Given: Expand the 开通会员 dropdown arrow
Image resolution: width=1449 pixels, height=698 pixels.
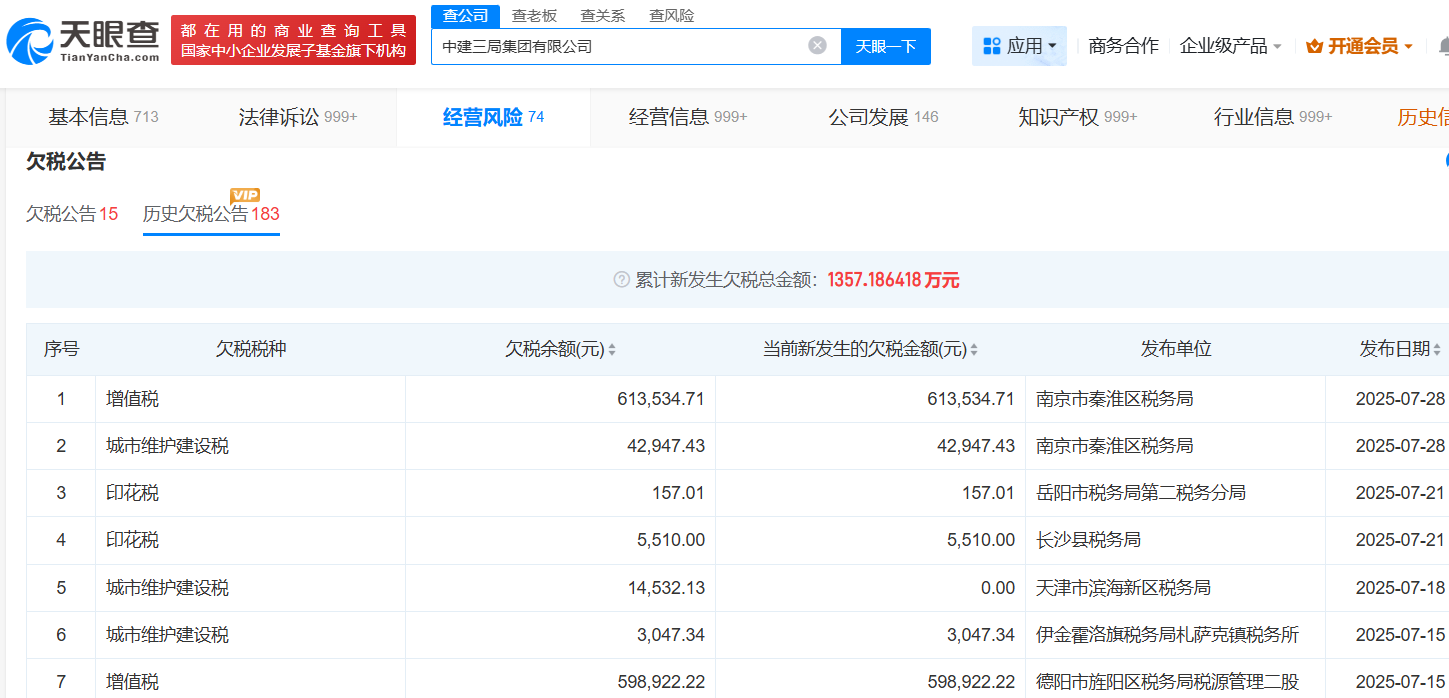Looking at the screenshot, I should tap(1408, 47).
